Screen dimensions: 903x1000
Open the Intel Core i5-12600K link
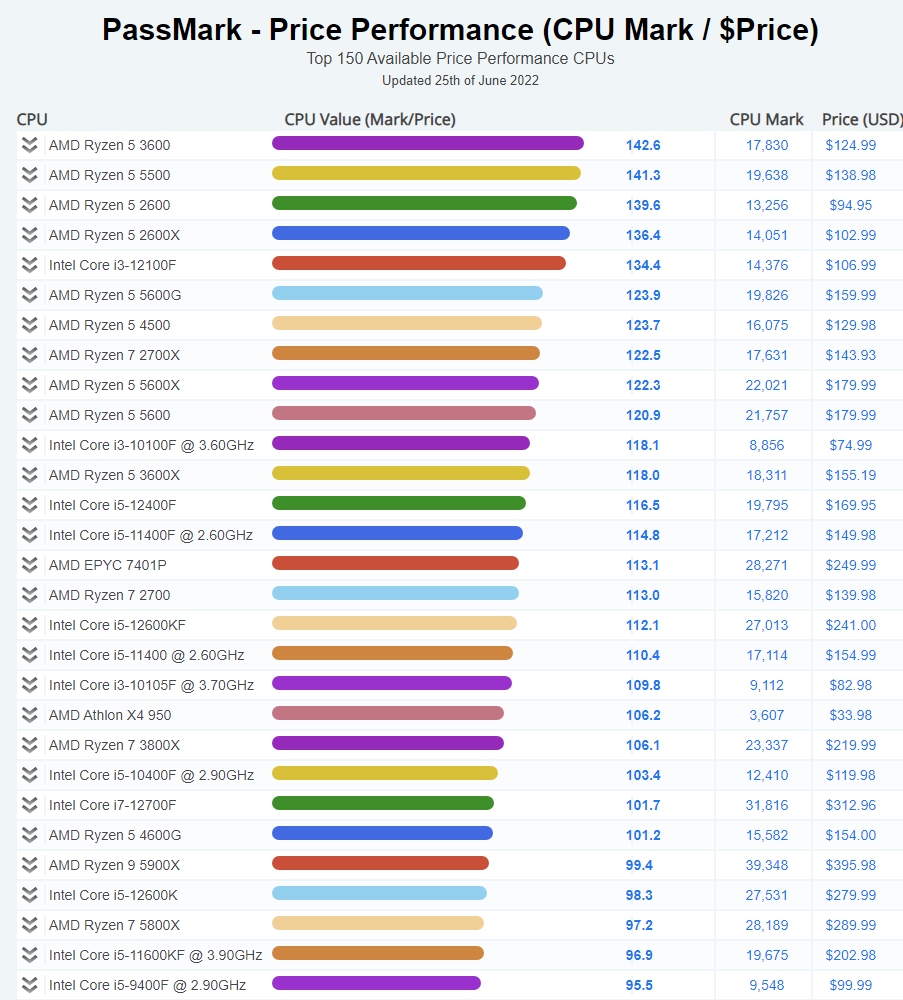114,895
